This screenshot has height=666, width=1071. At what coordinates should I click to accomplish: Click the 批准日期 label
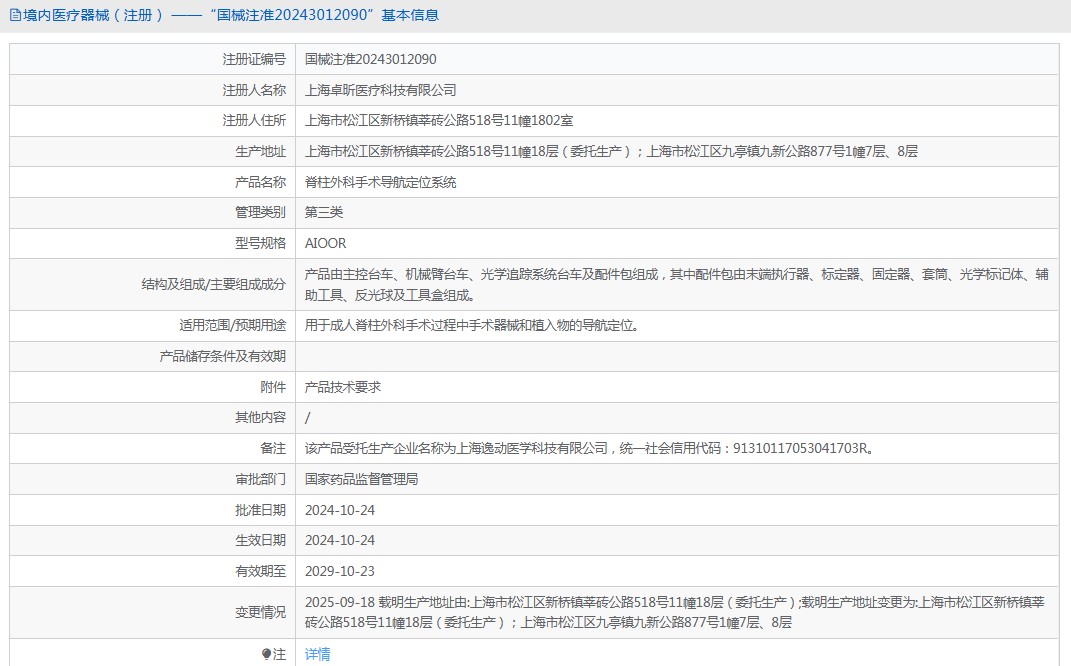tap(260, 510)
